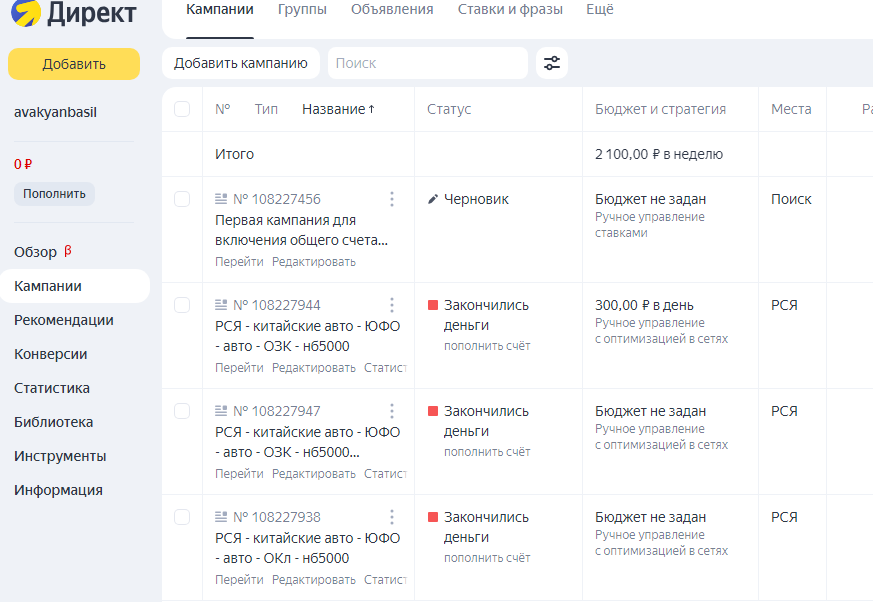Image resolution: width=873 pixels, height=602 pixels.
Task: Open three-dot menu for campaign 108227947
Action: [x=392, y=411]
